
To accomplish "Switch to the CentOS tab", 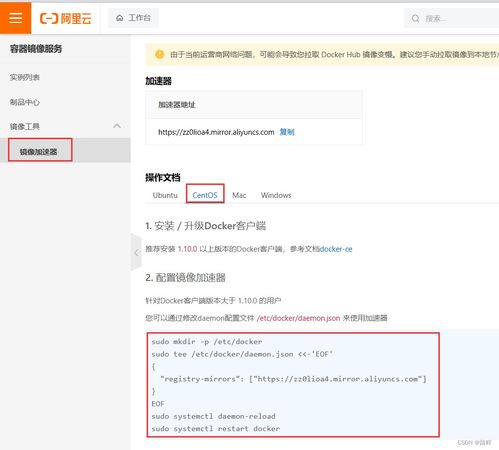I will pos(205,195).
